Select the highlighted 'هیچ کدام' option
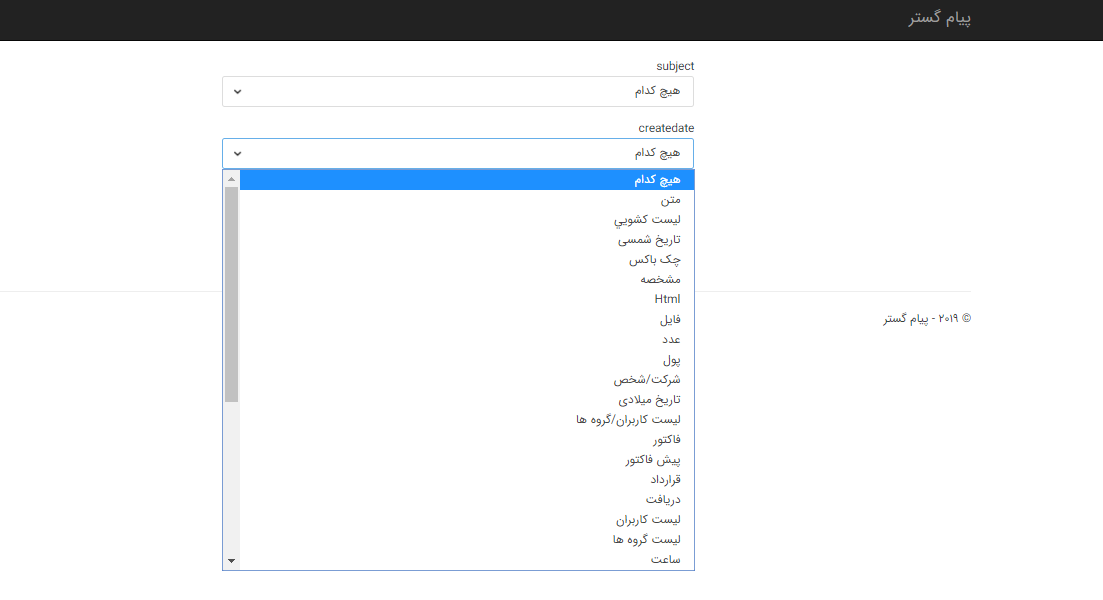The image size is (1103, 600). (466, 180)
